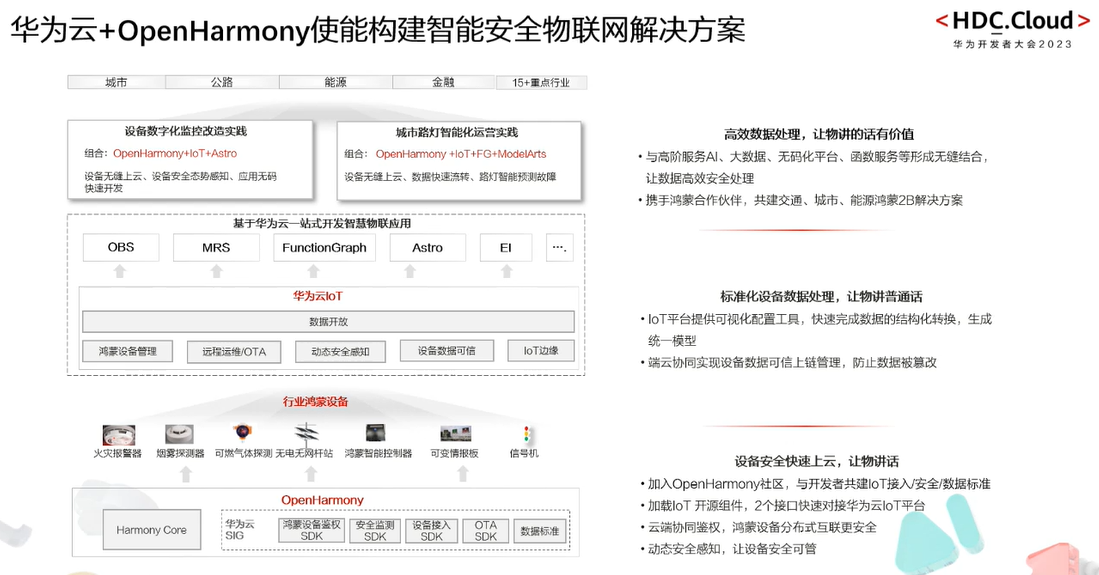Click the 数据标准 box

[x=540, y=531]
